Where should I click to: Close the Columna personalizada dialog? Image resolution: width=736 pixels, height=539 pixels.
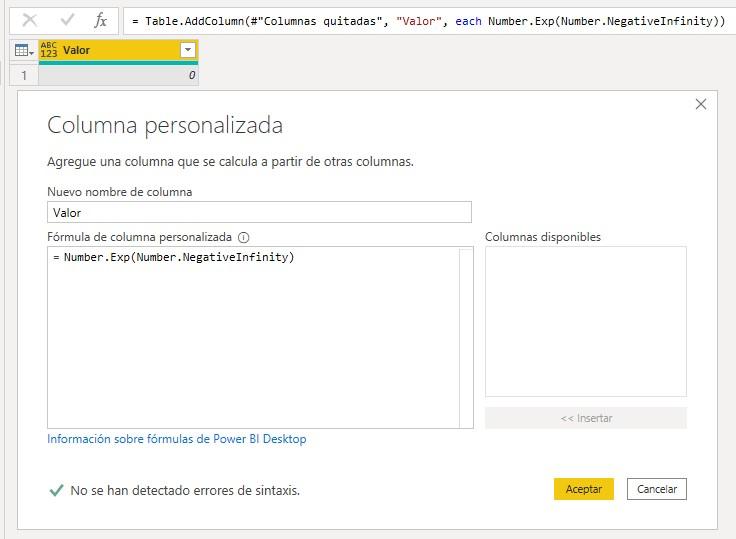(700, 104)
